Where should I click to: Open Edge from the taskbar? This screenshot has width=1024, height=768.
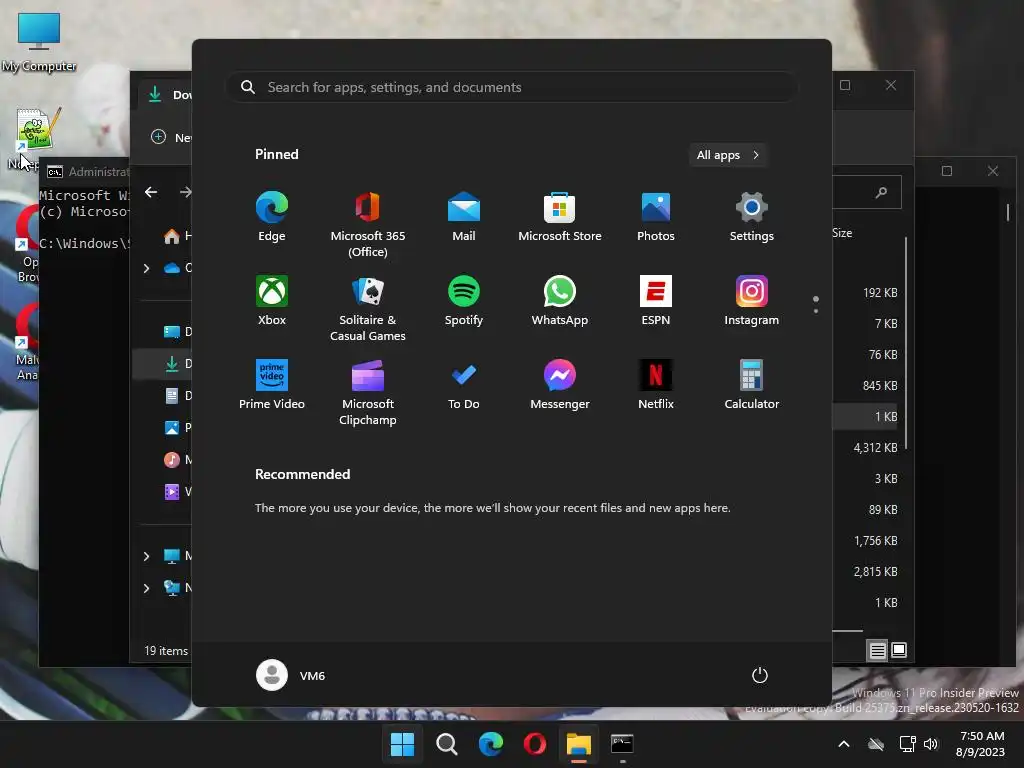(x=490, y=744)
